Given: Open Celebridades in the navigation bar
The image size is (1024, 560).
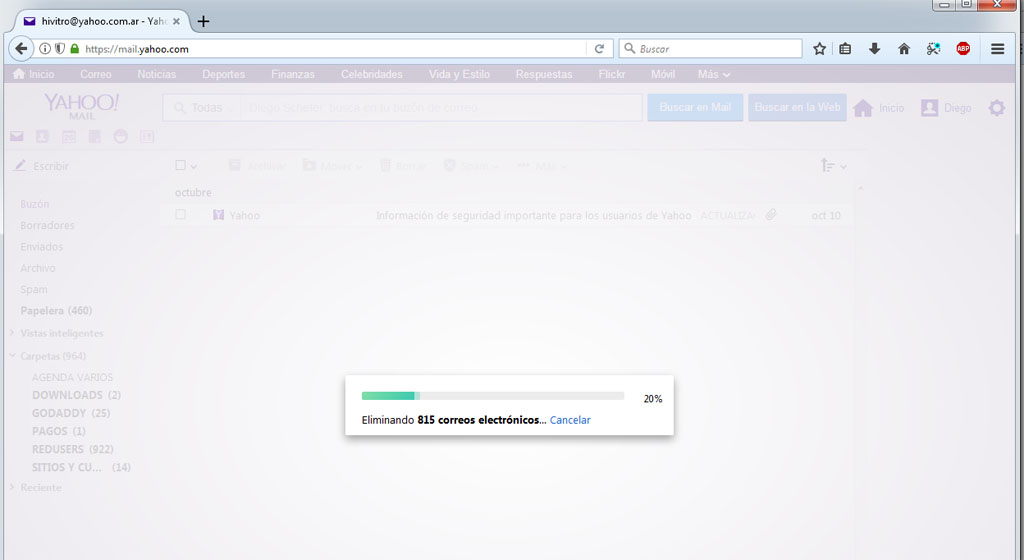Looking at the screenshot, I should (372, 74).
